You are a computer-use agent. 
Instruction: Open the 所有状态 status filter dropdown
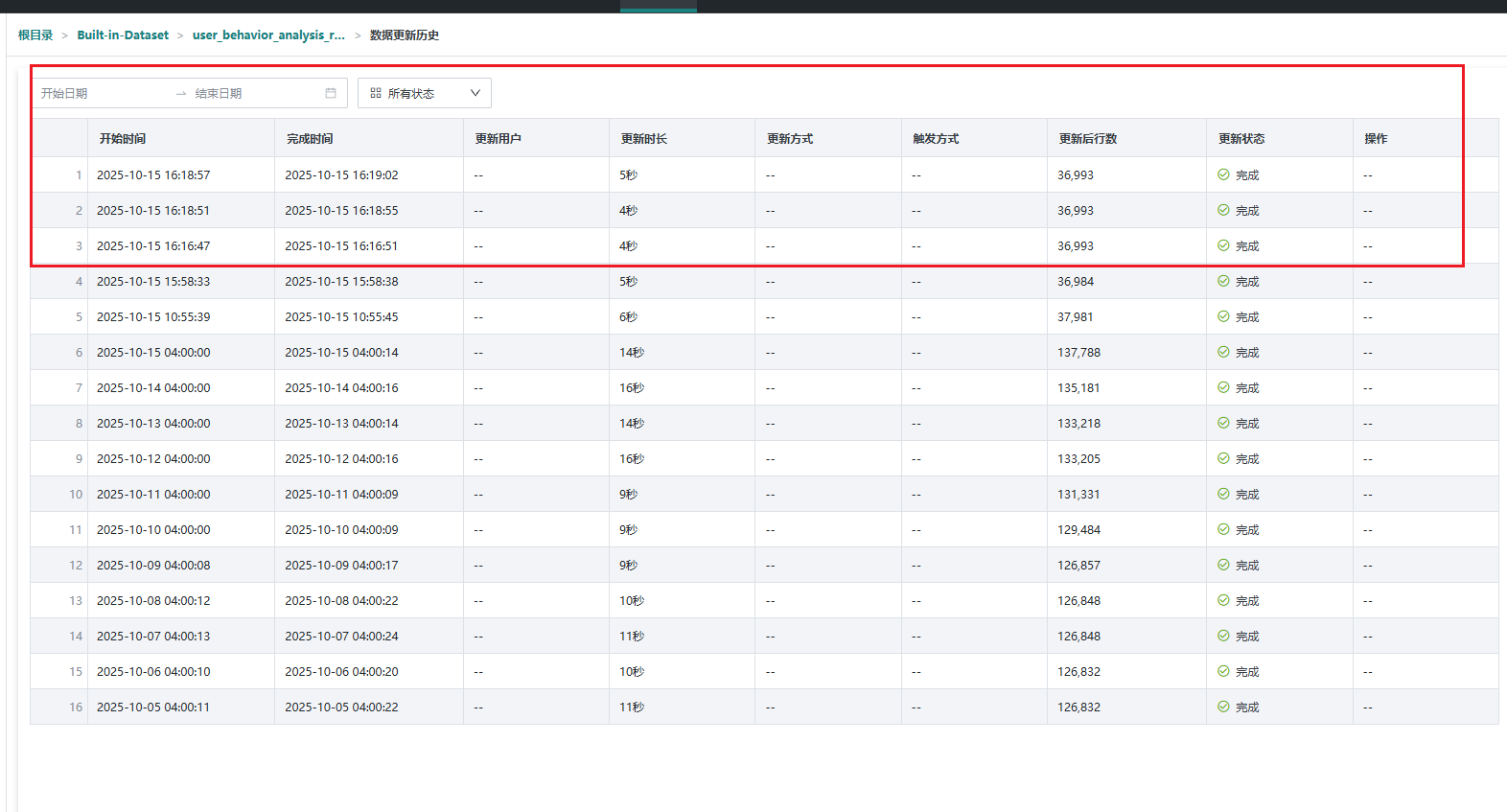(x=424, y=93)
